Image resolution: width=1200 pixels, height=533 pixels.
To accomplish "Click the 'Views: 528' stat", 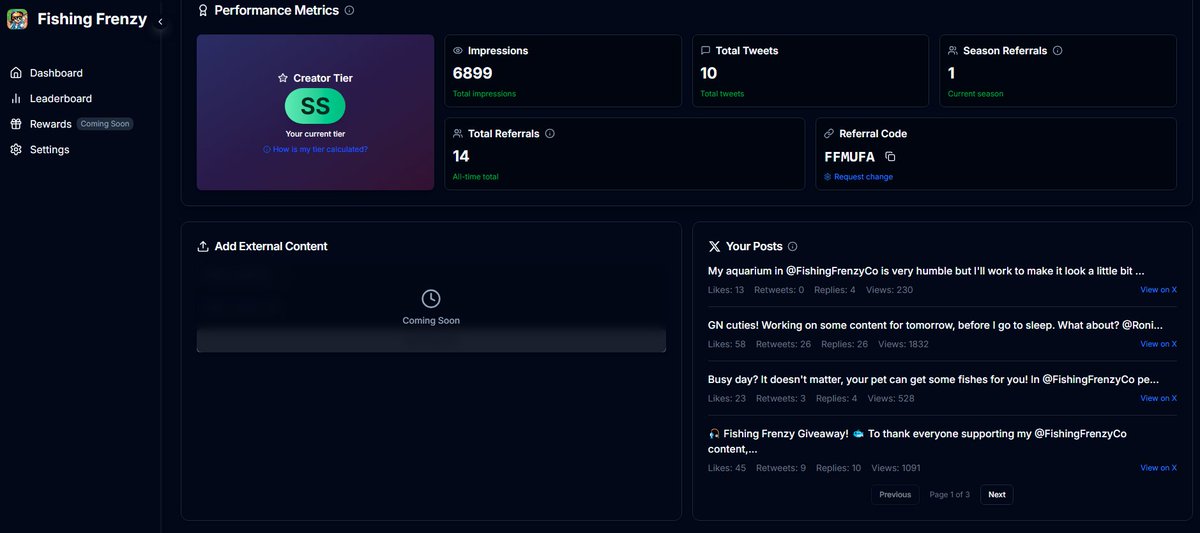I will 891,398.
